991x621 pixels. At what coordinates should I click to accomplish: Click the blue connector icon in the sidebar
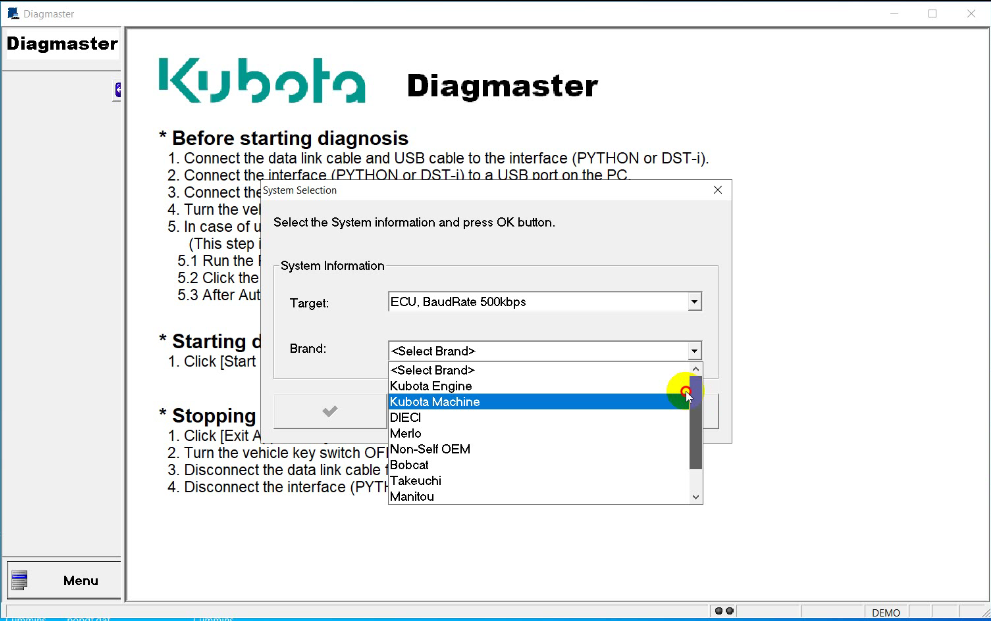coord(118,90)
